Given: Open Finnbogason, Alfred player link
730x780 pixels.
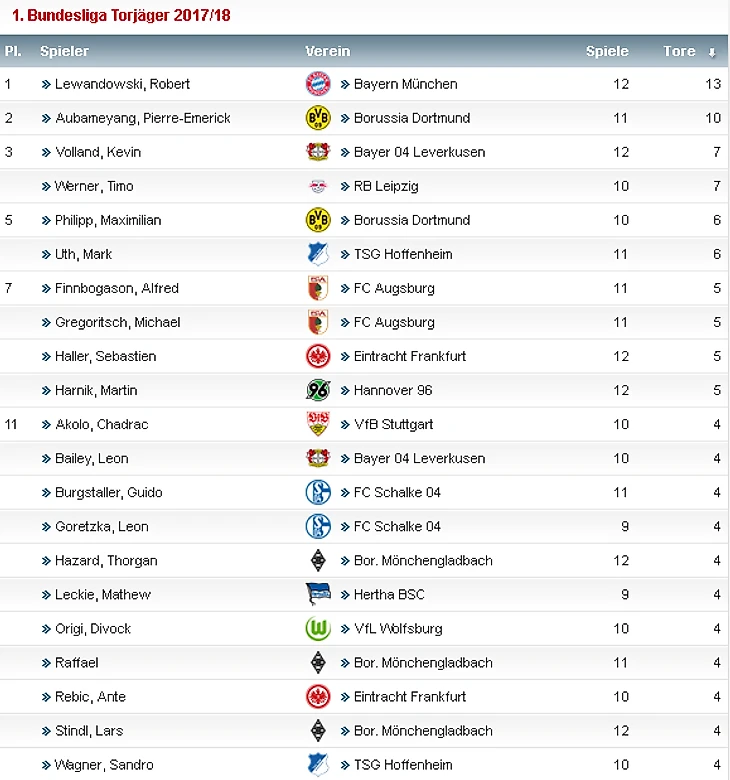Looking at the screenshot, I should click(x=117, y=289).
